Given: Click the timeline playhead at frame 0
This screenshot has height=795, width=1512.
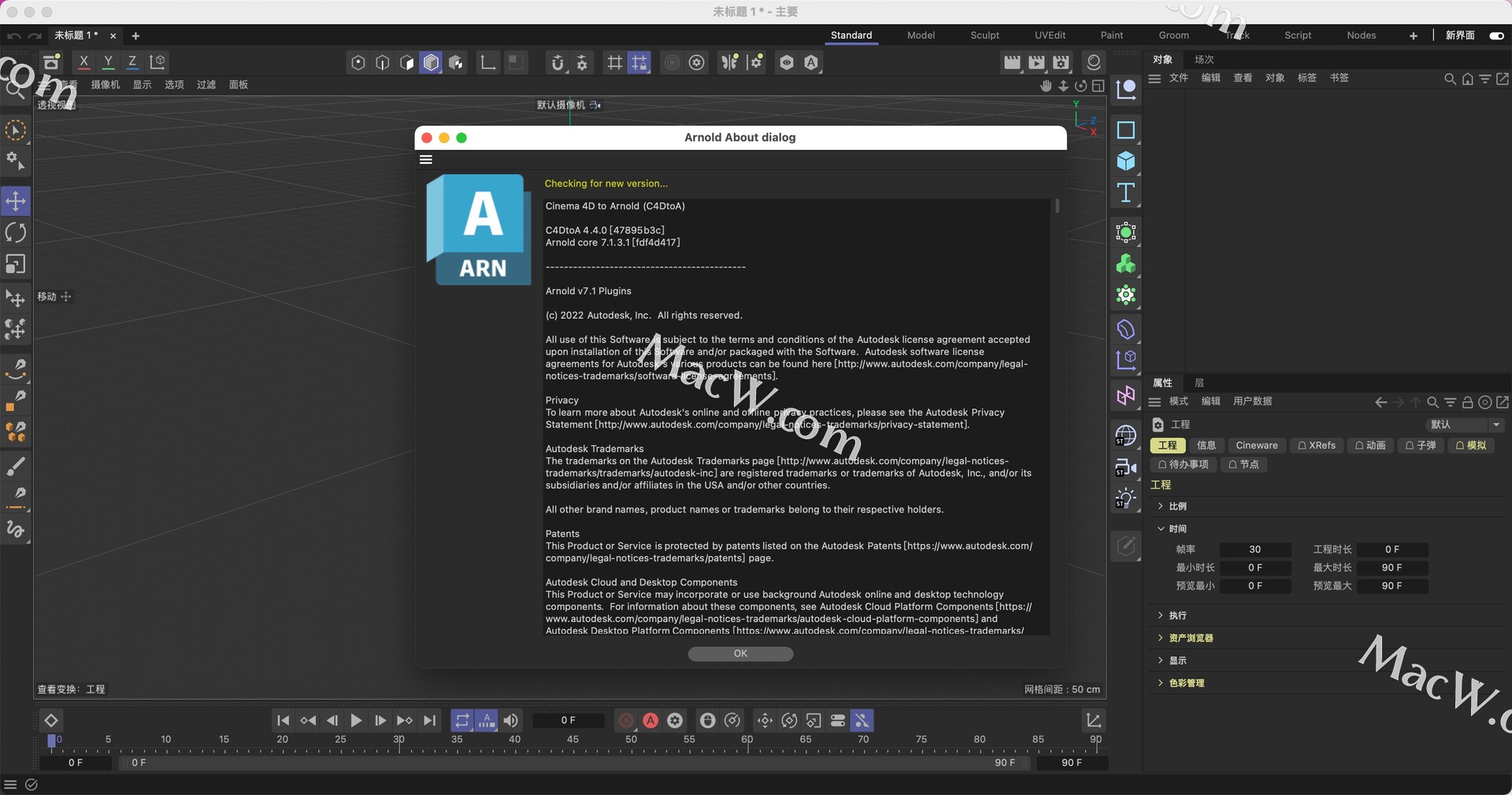Looking at the screenshot, I should [52, 741].
